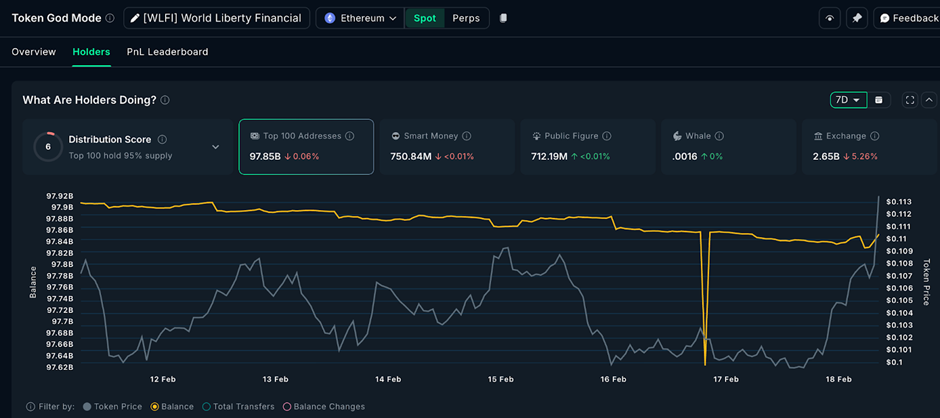Open the Ethereum chain dropdown

pyautogui.click(x=360, y=18)
